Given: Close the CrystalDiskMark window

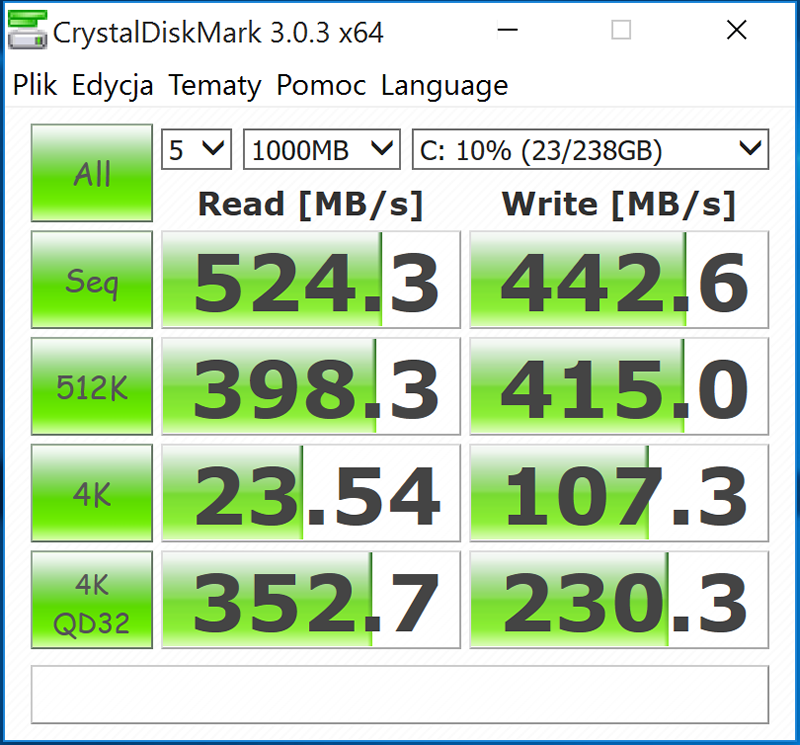Looking at the screenshot, I should pyautogui.click(x=736, y=30).
